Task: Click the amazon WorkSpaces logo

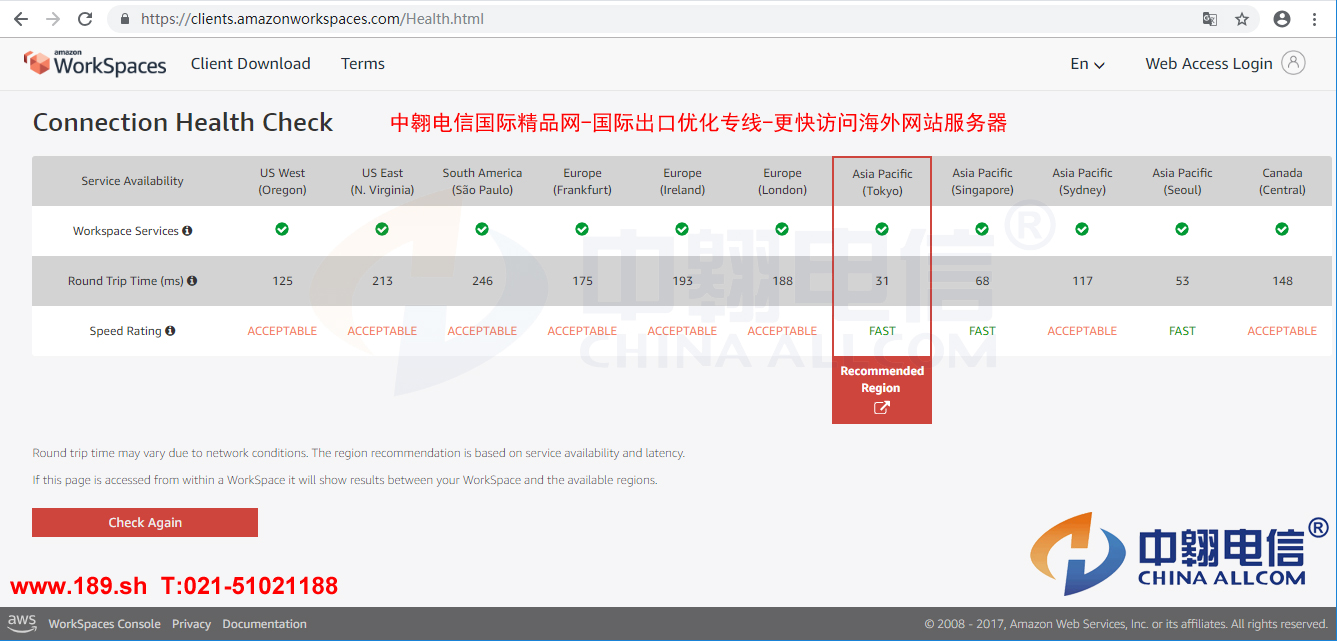Action: [x=95, y=62]
